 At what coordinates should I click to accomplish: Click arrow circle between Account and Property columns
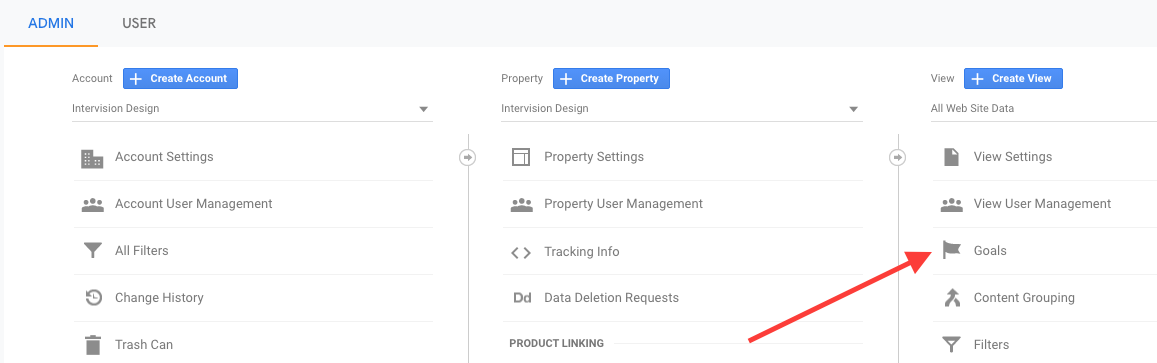click(x=468, y=157)
